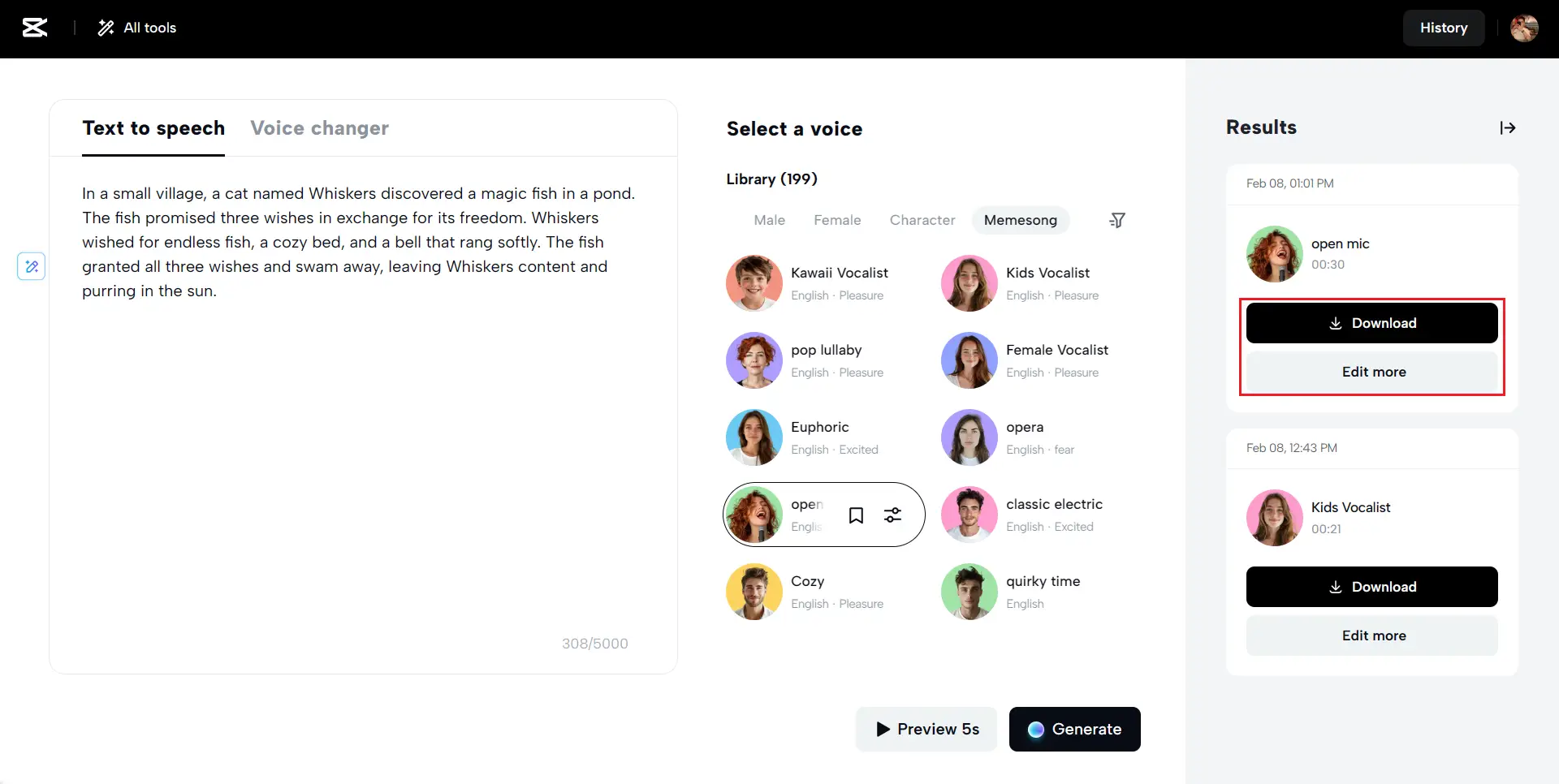Open the History panel
Image resolution: width=1559 pixels, height=784 pixels.
click(x=1443, y=28)
